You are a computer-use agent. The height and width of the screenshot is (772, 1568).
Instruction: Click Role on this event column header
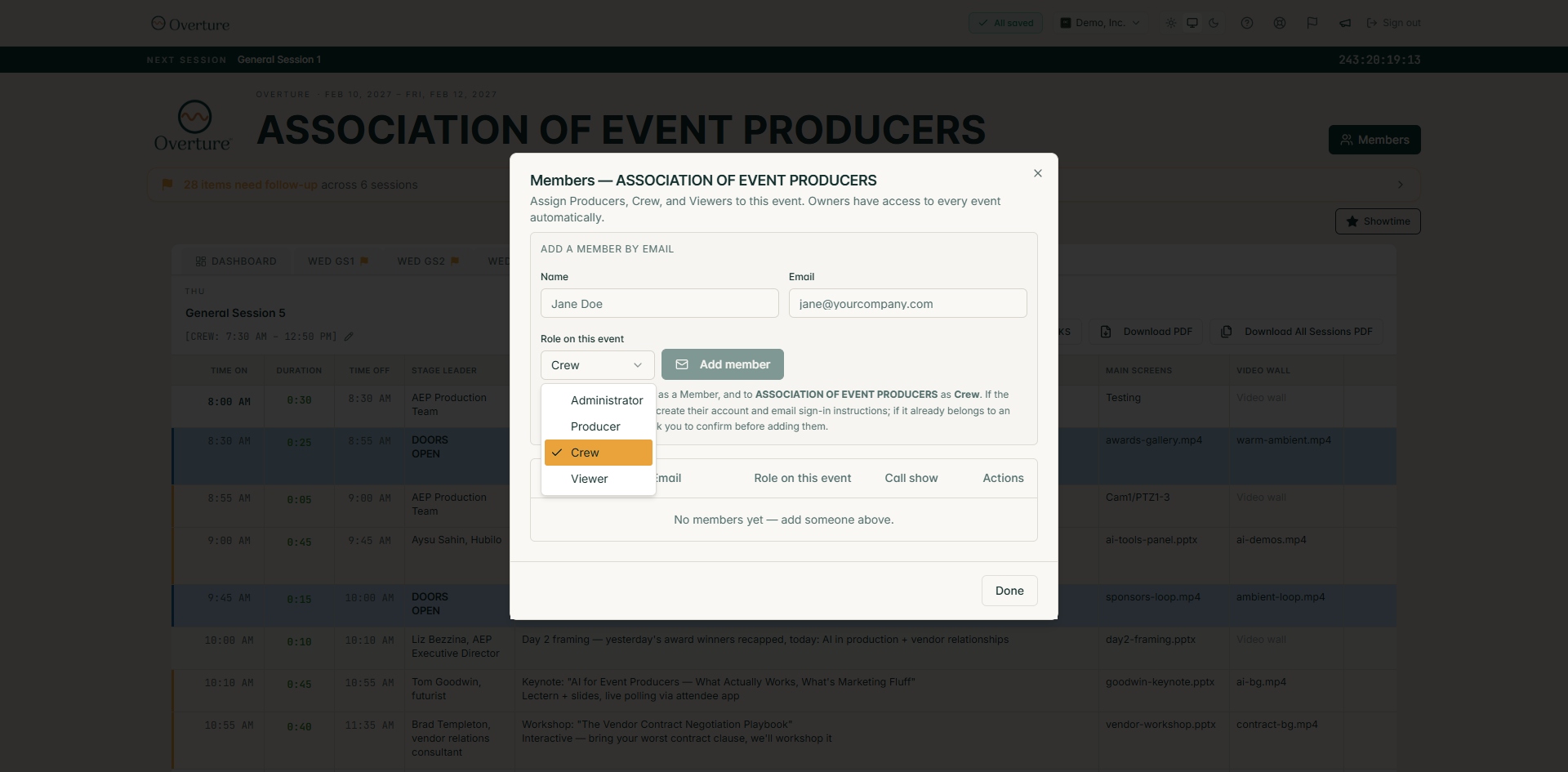802,478
